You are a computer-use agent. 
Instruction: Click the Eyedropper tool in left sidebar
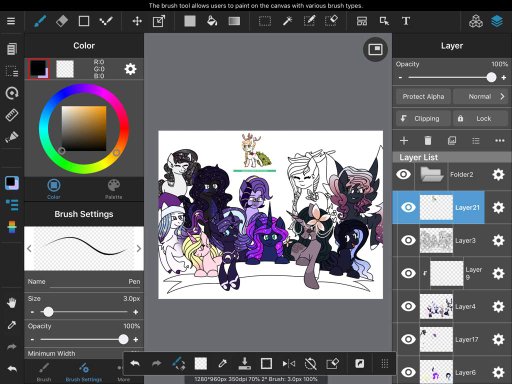(x=12, y=325)
